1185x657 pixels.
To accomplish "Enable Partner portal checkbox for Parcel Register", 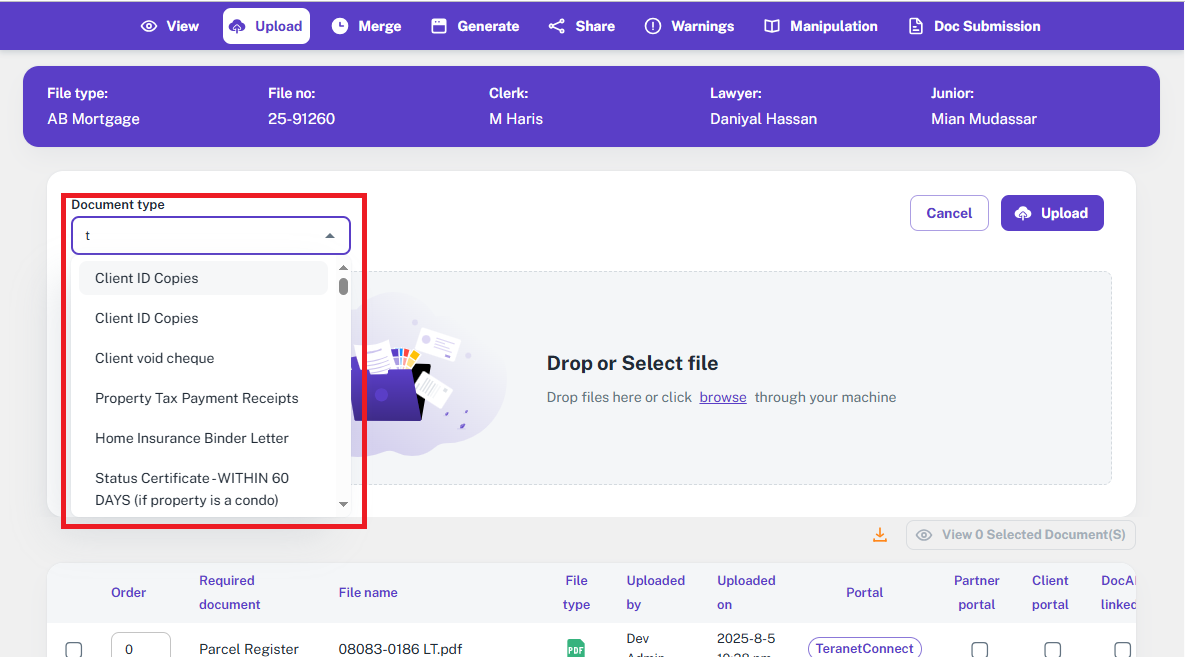I will click(980, 649).
